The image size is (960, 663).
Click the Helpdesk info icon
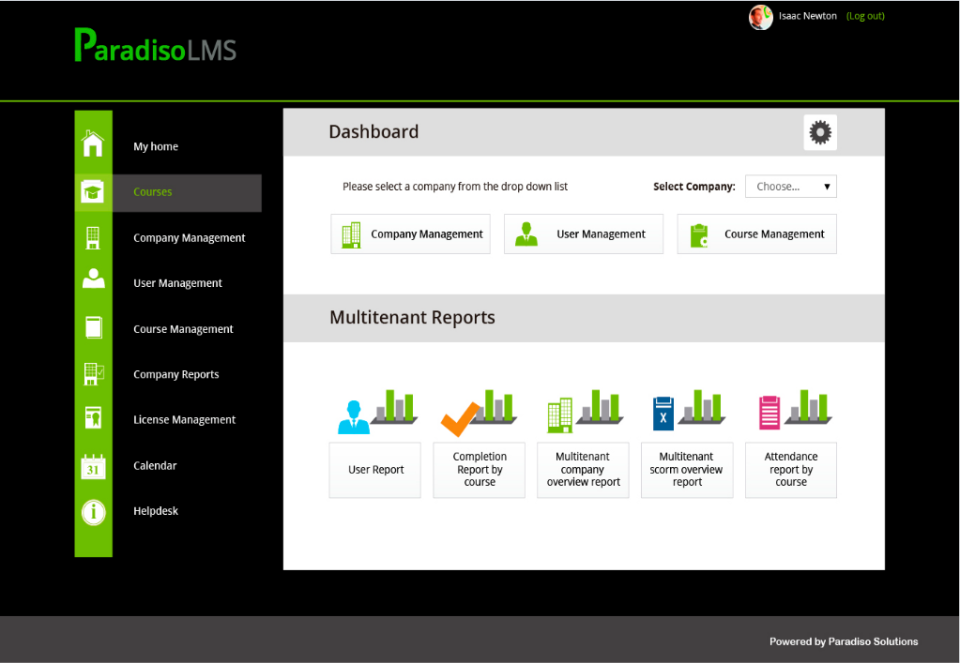(93, 512)
